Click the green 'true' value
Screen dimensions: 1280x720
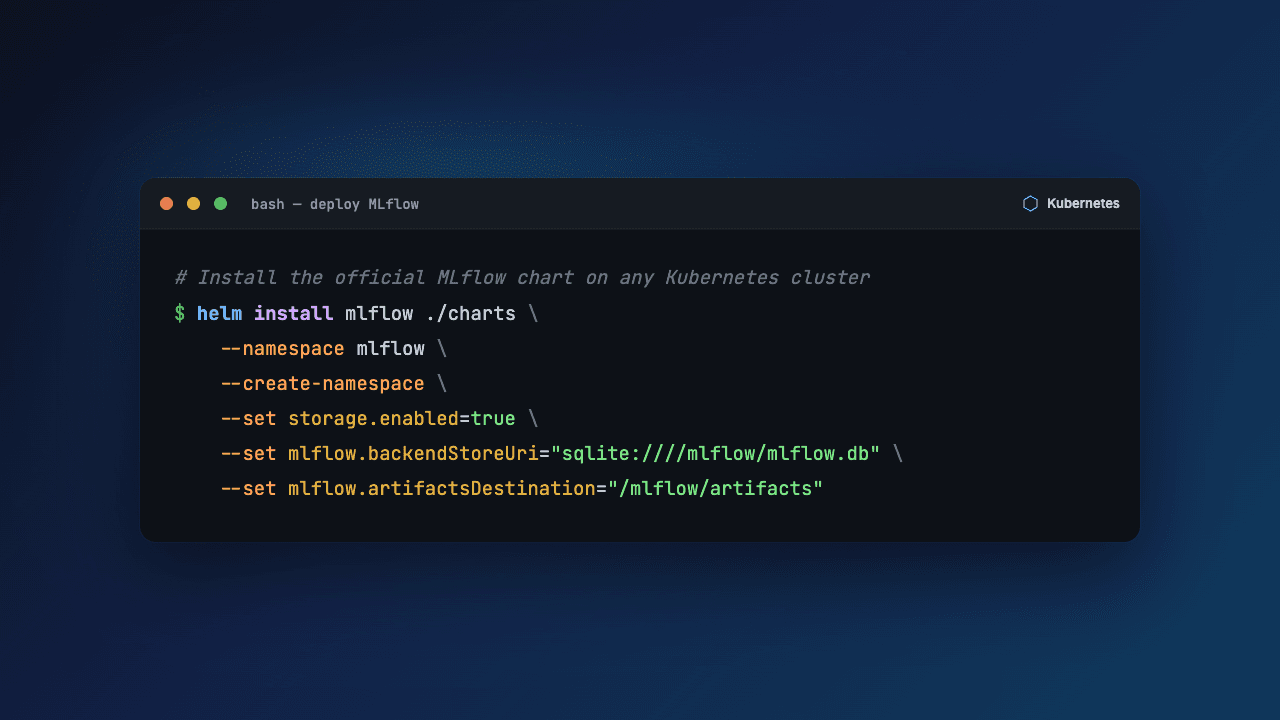tap(493, 419)
